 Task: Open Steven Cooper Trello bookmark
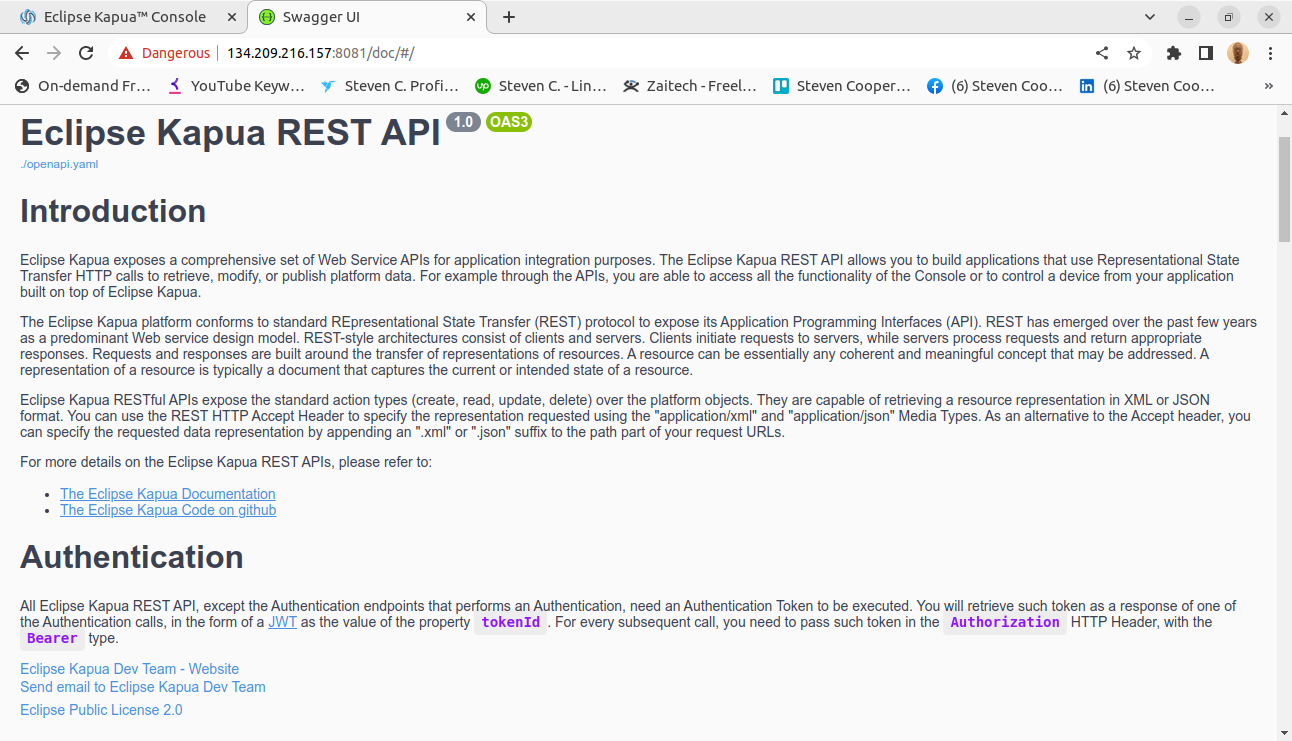coord(842,86)
